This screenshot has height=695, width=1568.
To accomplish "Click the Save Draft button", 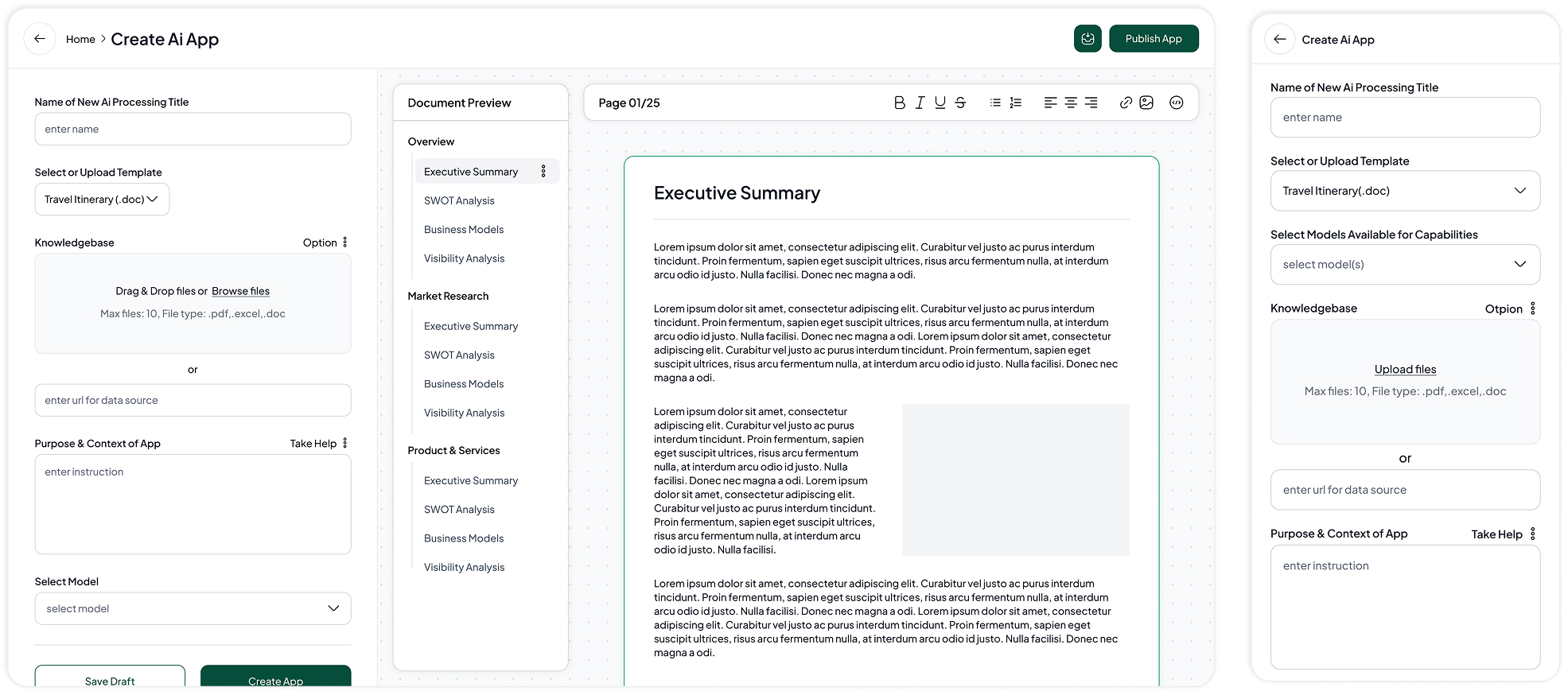I will pos(110,680).
